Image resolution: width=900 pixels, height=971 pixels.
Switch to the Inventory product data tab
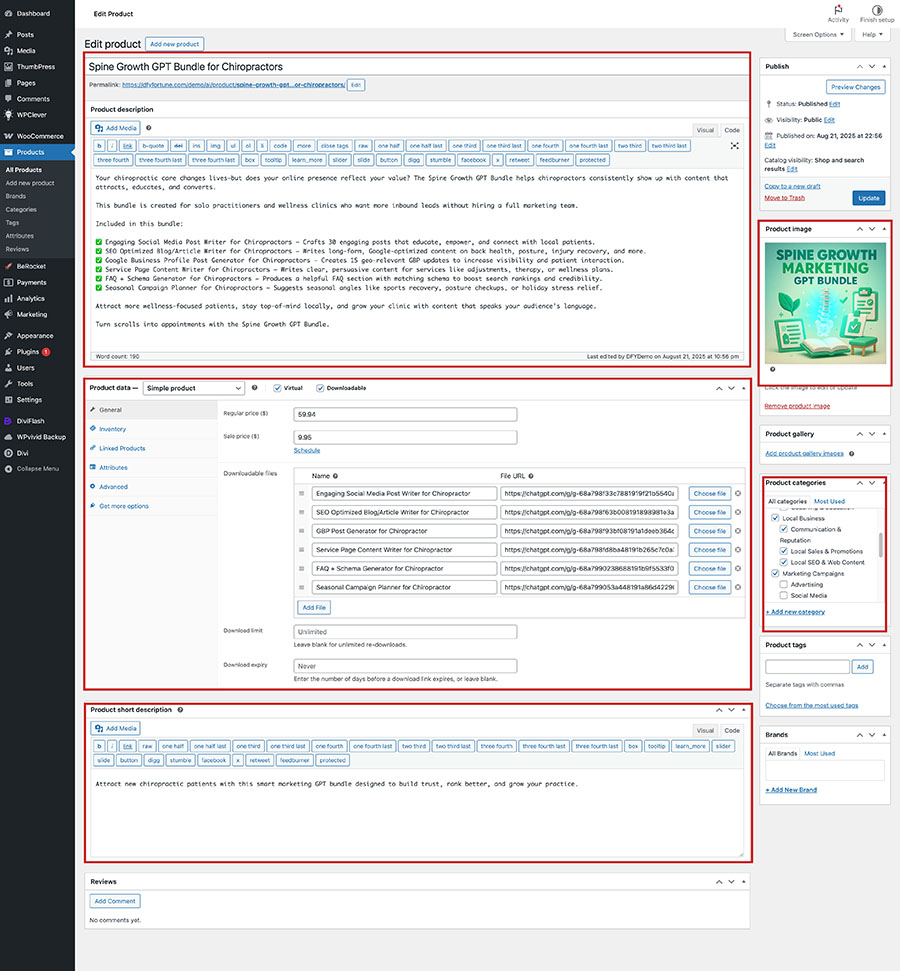pyautogui.click(x=112, y=429)
